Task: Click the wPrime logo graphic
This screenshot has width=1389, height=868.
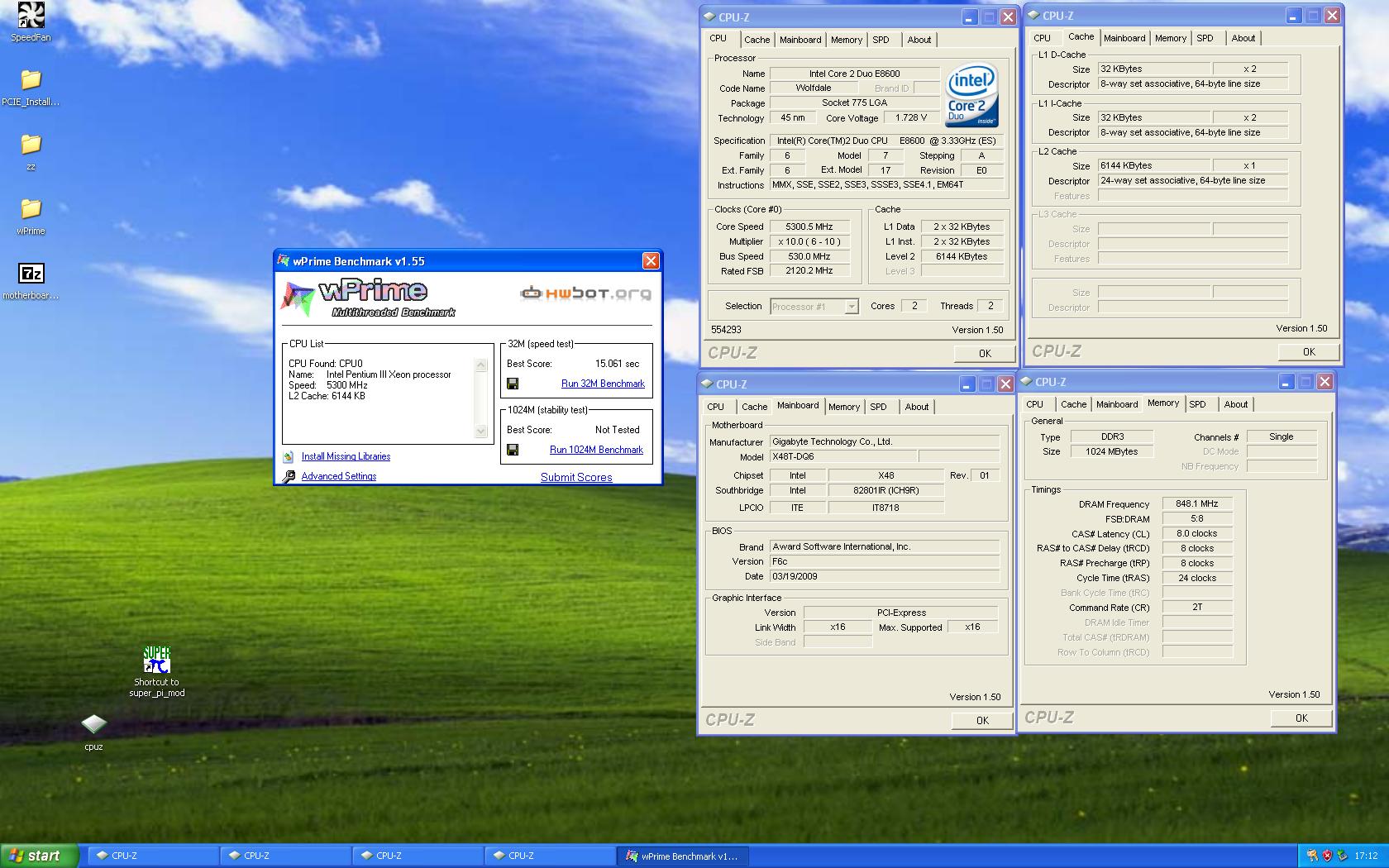Action: pyautogui.click(x=368, y=298)
